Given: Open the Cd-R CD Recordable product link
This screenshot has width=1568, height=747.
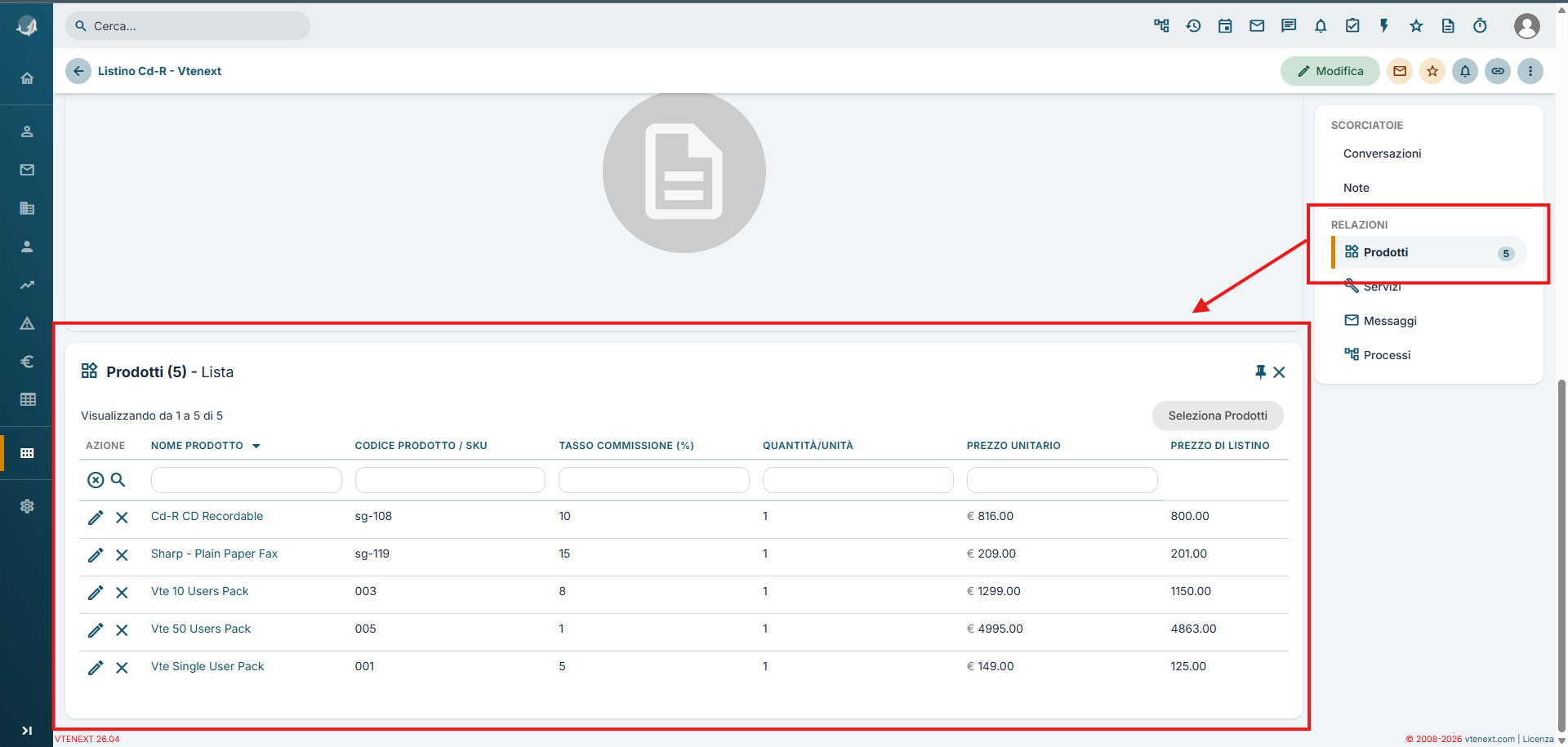Looking at the screenshot, I should (x=207, y=516).
